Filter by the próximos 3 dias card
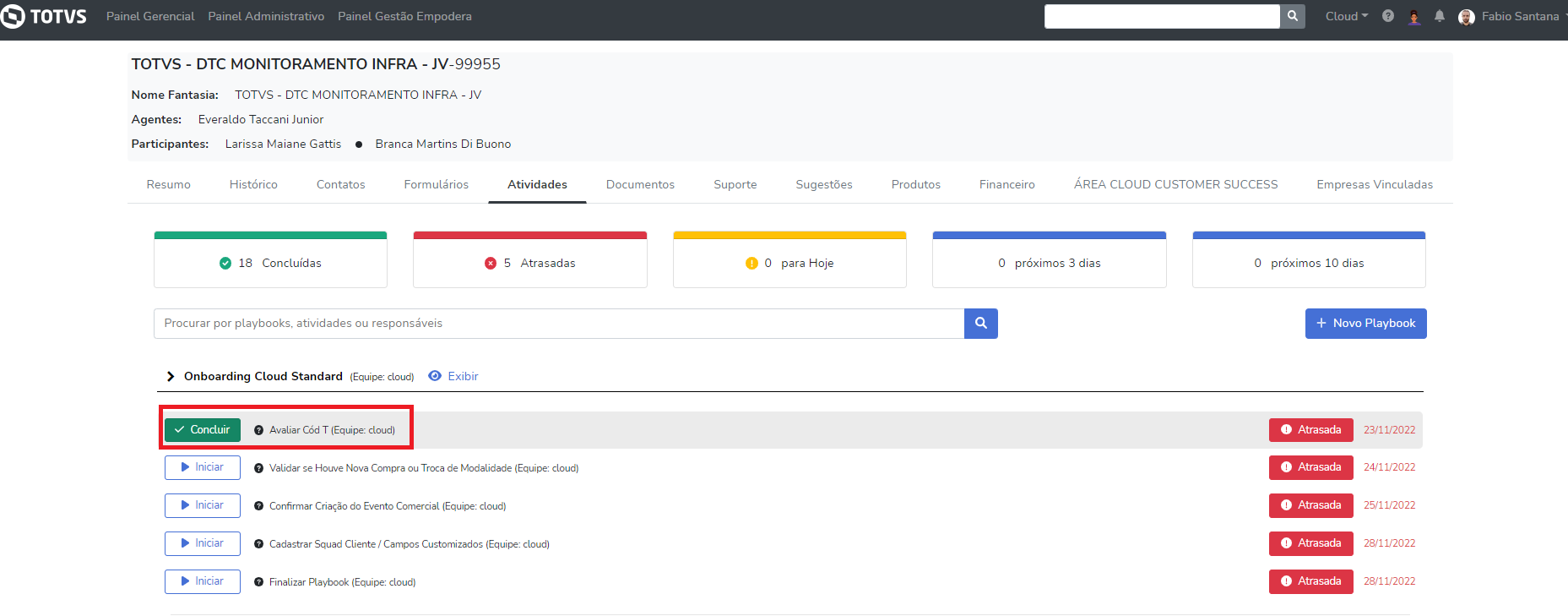 1050,259
